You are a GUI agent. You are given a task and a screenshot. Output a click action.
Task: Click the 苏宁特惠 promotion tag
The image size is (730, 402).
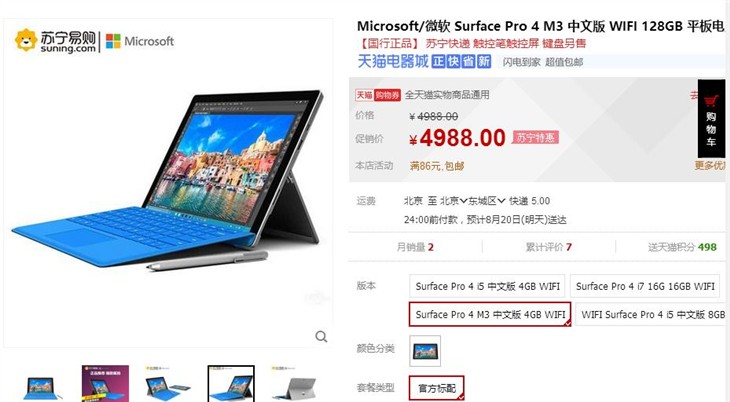point(535,137)
